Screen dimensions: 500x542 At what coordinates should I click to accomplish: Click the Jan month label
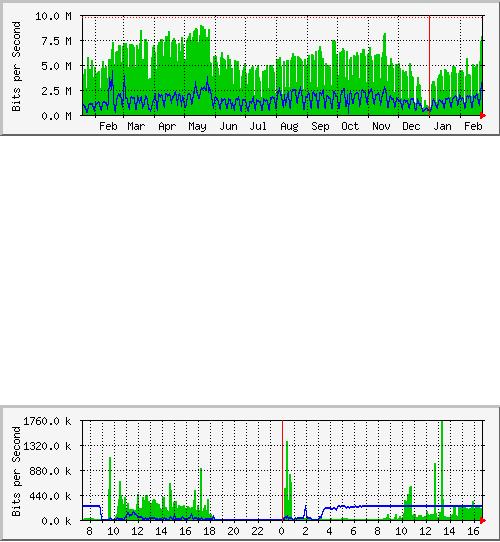pos(442,127)
